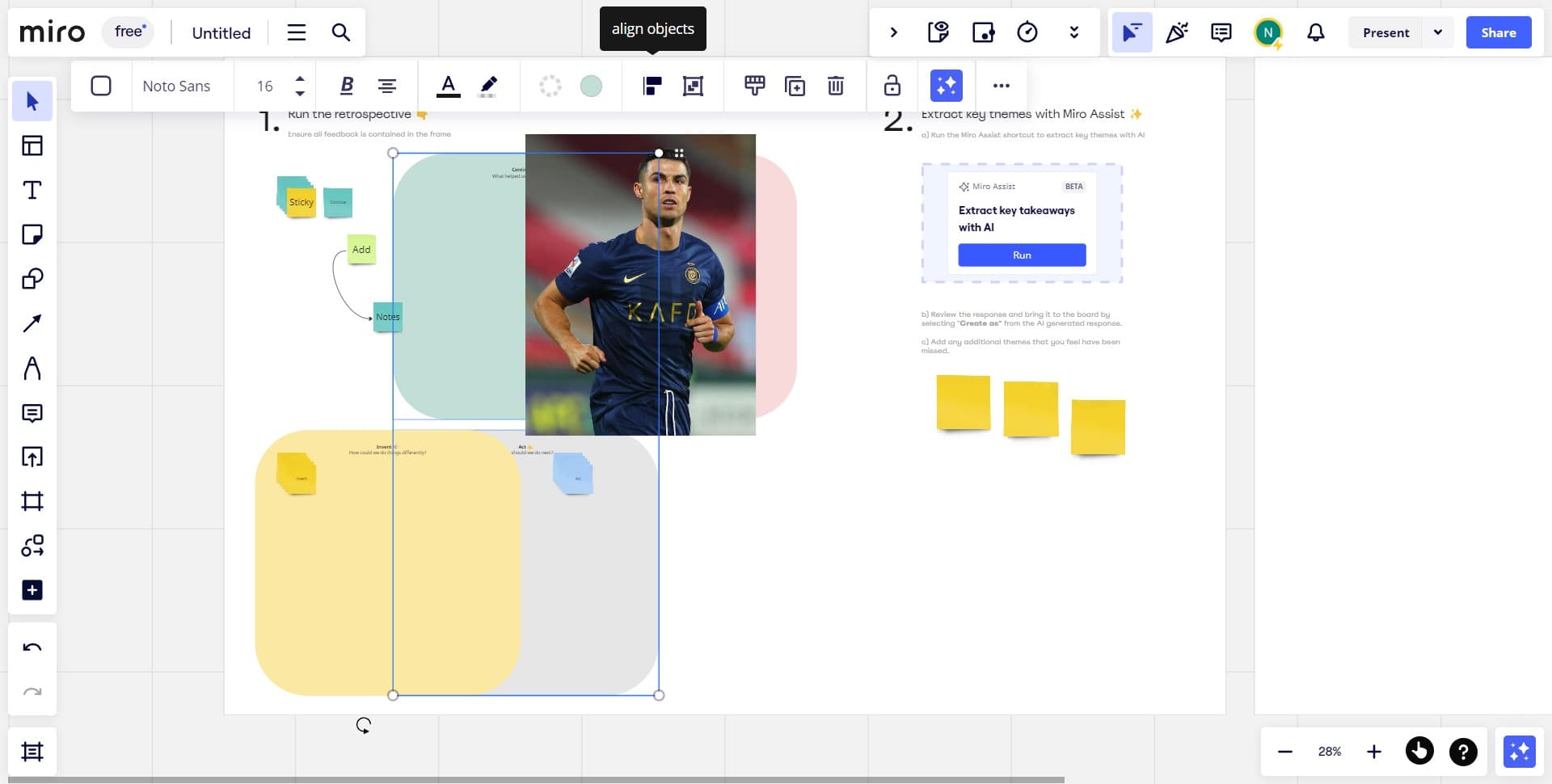Toggle the lock on selected object
This screenshot has width=1552, height=784.
pyautogui.click(x=892, y=86)
